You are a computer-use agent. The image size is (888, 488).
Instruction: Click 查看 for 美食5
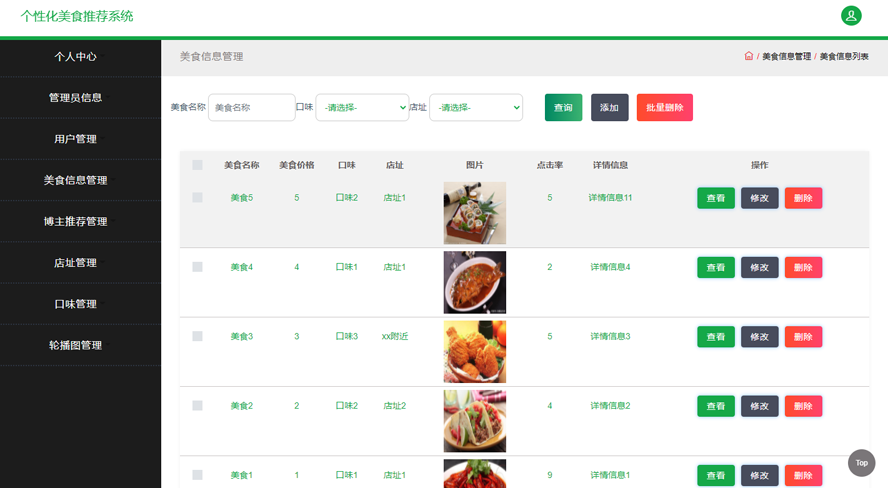716,198
